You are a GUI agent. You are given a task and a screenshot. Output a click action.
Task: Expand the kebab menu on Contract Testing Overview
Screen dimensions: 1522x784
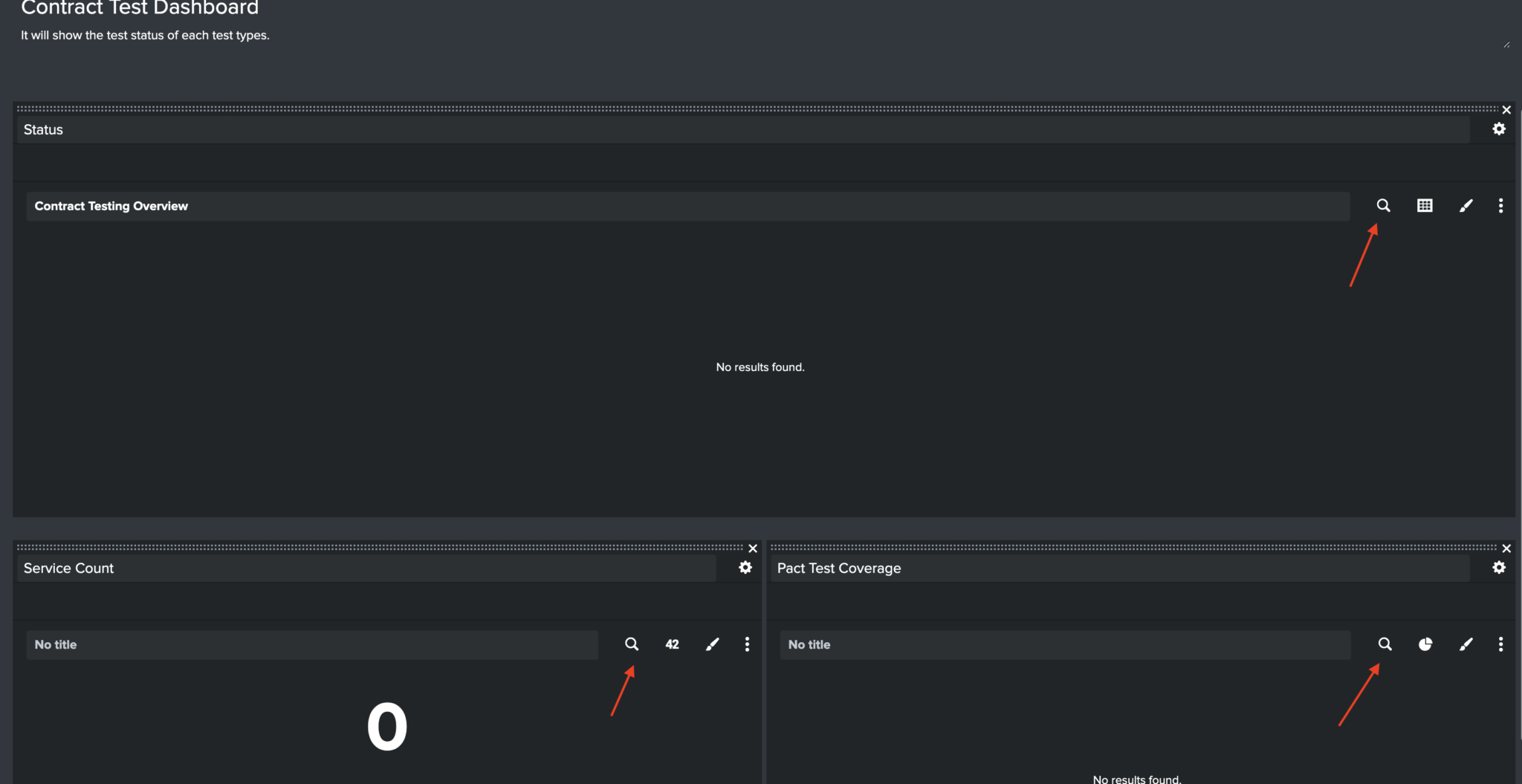point(1500,205)
